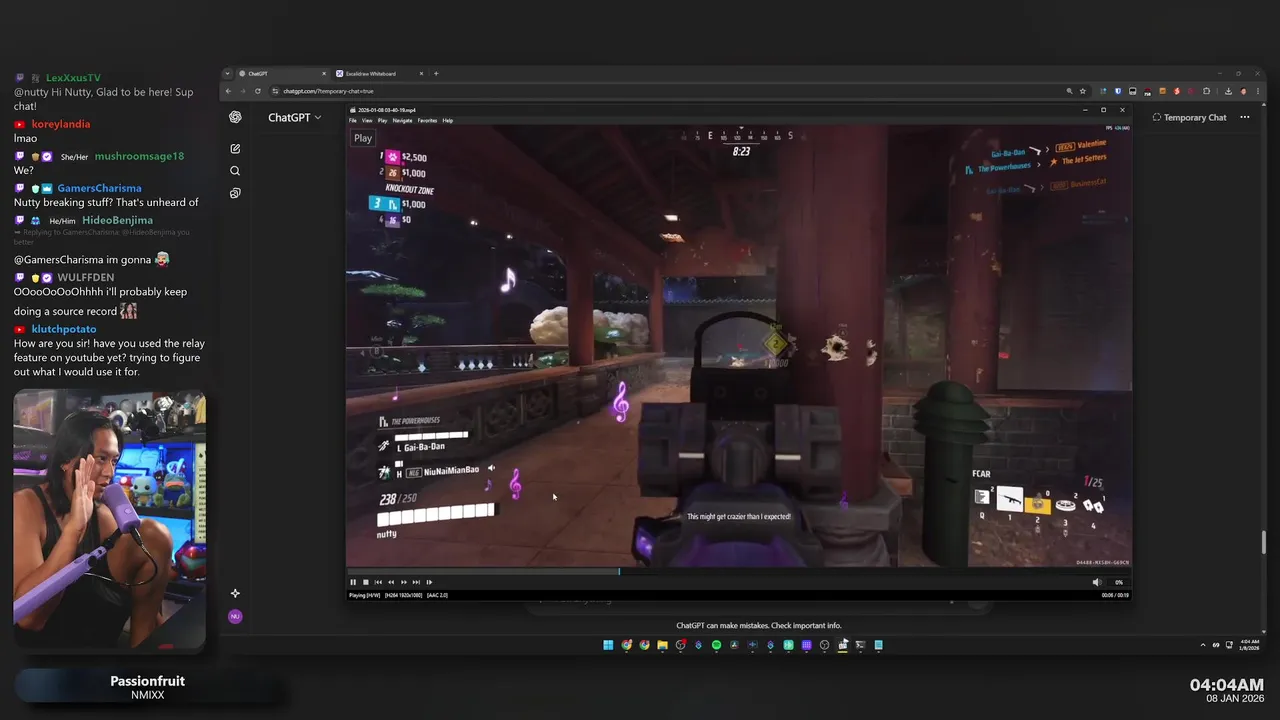The height and width of the screenshot is (720, 1280).
Task: Open Chrome tab search chevron
Action: (x=228, y=73)
